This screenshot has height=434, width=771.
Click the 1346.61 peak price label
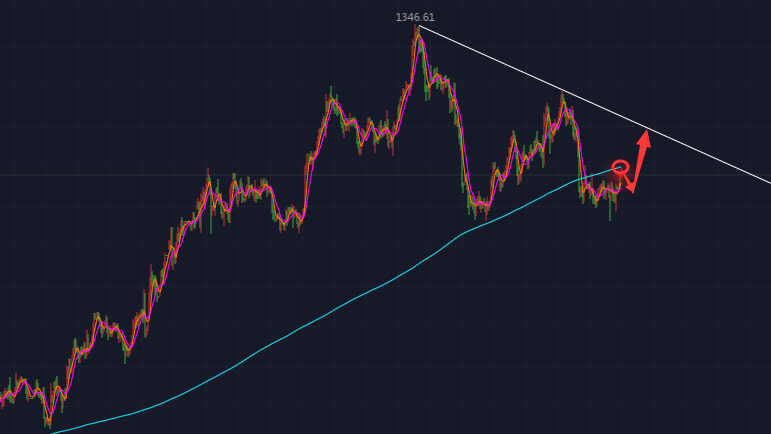(x=415, y=17)
